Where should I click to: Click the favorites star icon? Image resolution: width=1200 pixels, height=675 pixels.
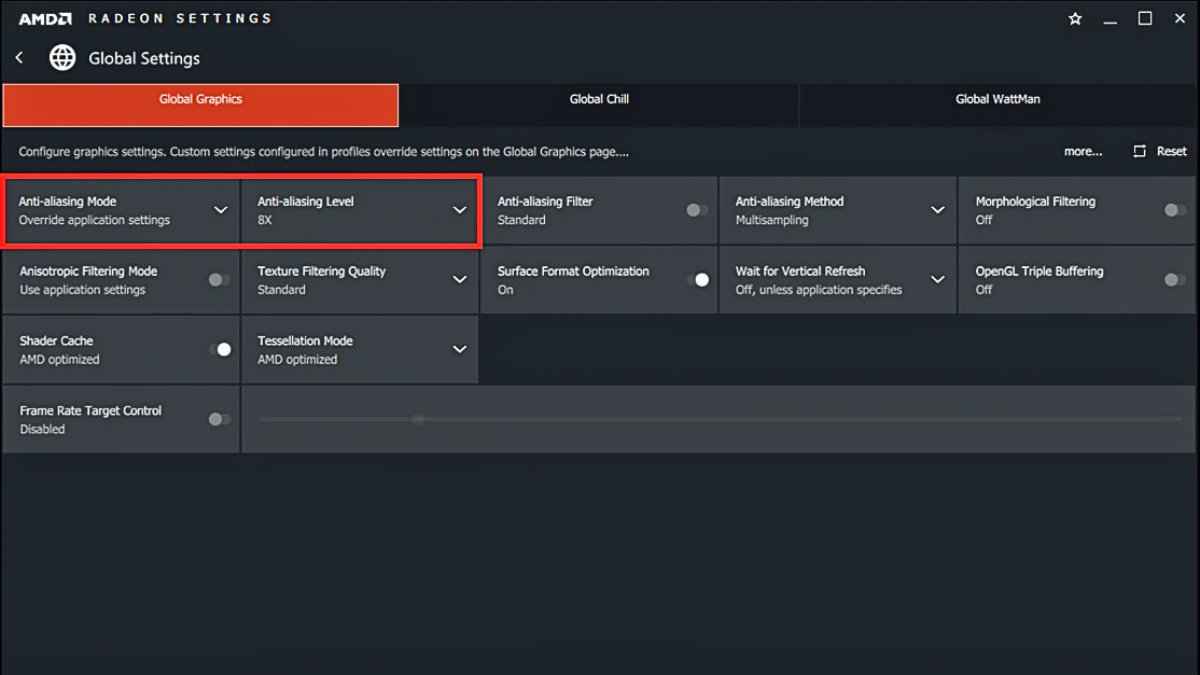[x=1075, y=19]
